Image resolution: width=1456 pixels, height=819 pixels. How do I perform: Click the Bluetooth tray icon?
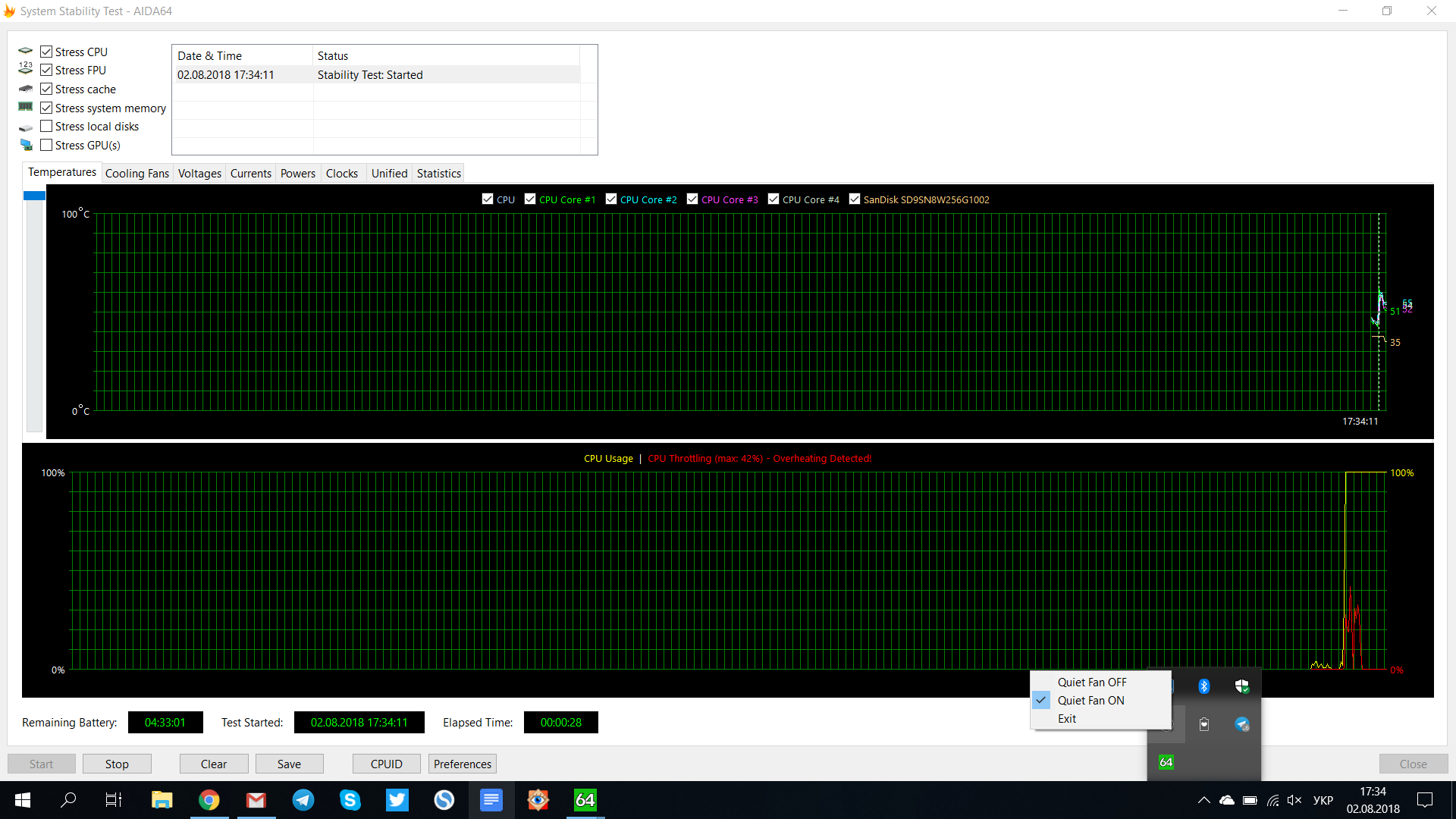[1203, 686]
